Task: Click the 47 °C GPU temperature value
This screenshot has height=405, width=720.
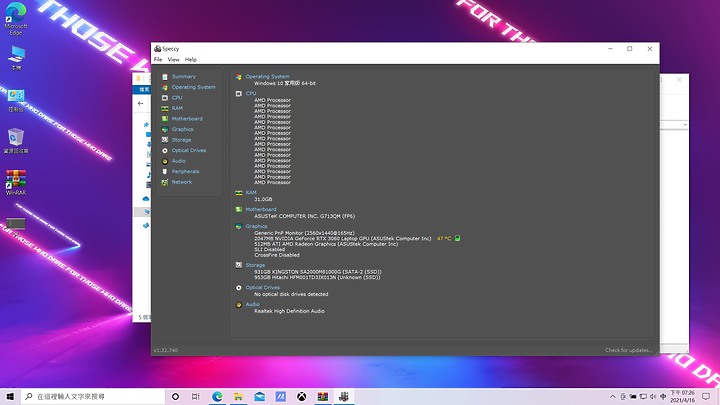Action: pos(444,239)
